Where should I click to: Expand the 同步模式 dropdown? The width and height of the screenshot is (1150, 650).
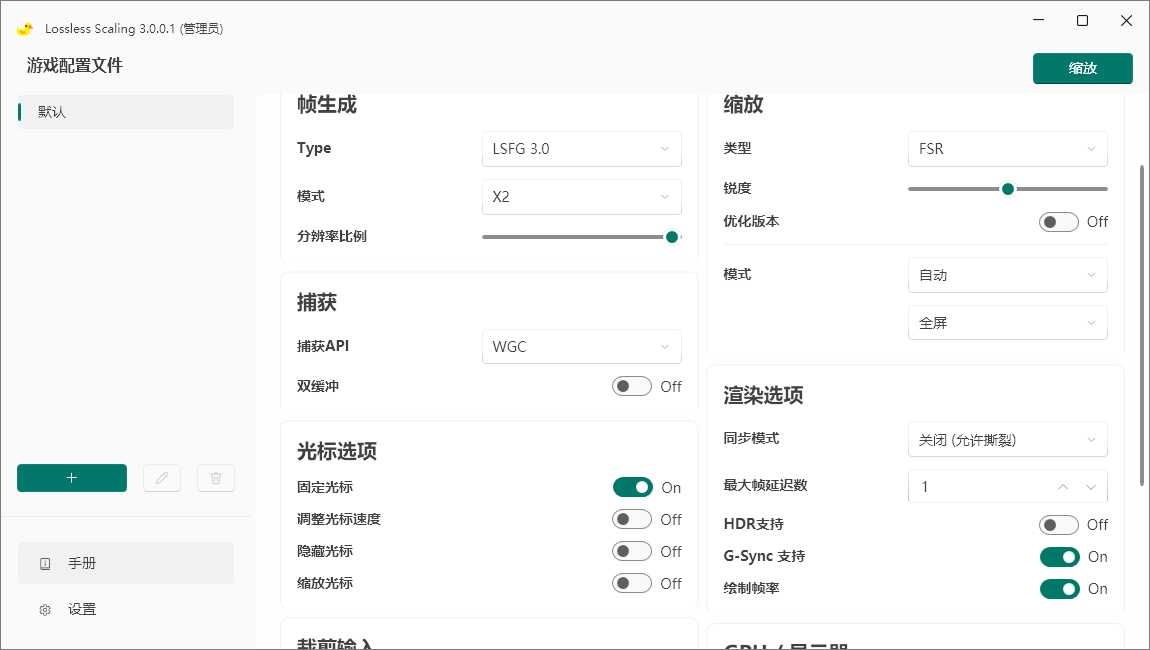click(1008, 440)
